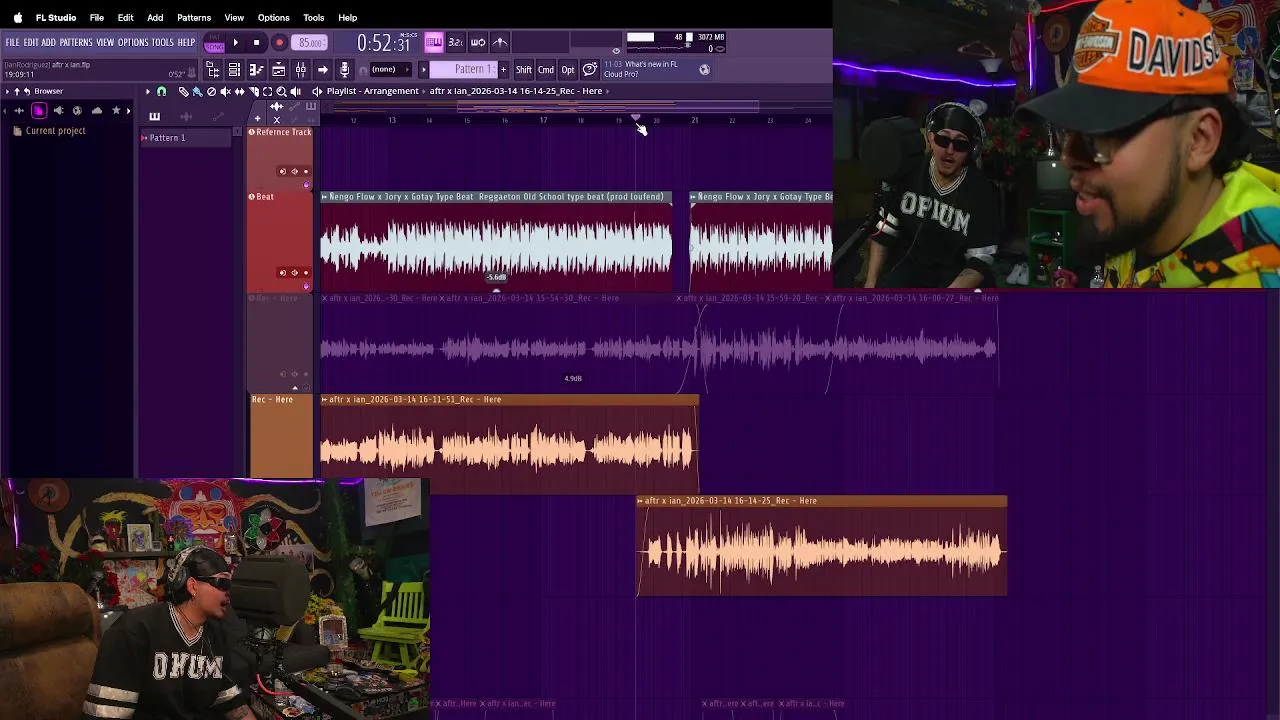Open Browser globe library tab
The image size is (1280, 720).
coord(77,111)
